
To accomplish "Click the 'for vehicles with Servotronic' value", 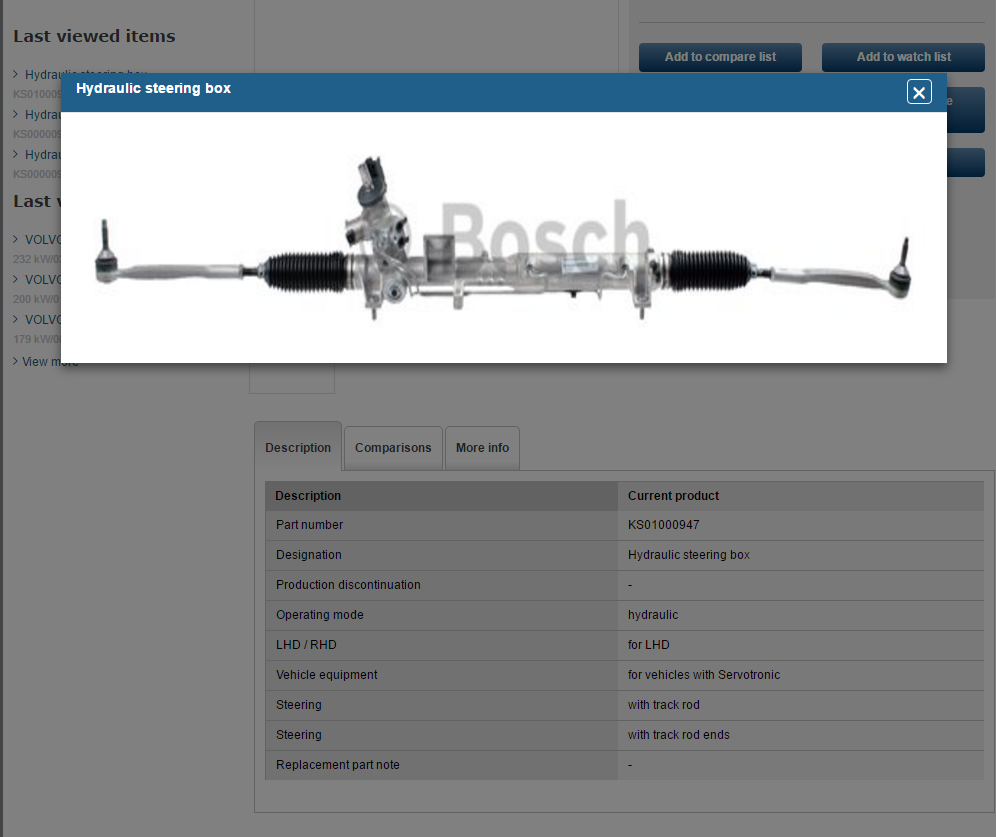I will click(x=703, y=675).
